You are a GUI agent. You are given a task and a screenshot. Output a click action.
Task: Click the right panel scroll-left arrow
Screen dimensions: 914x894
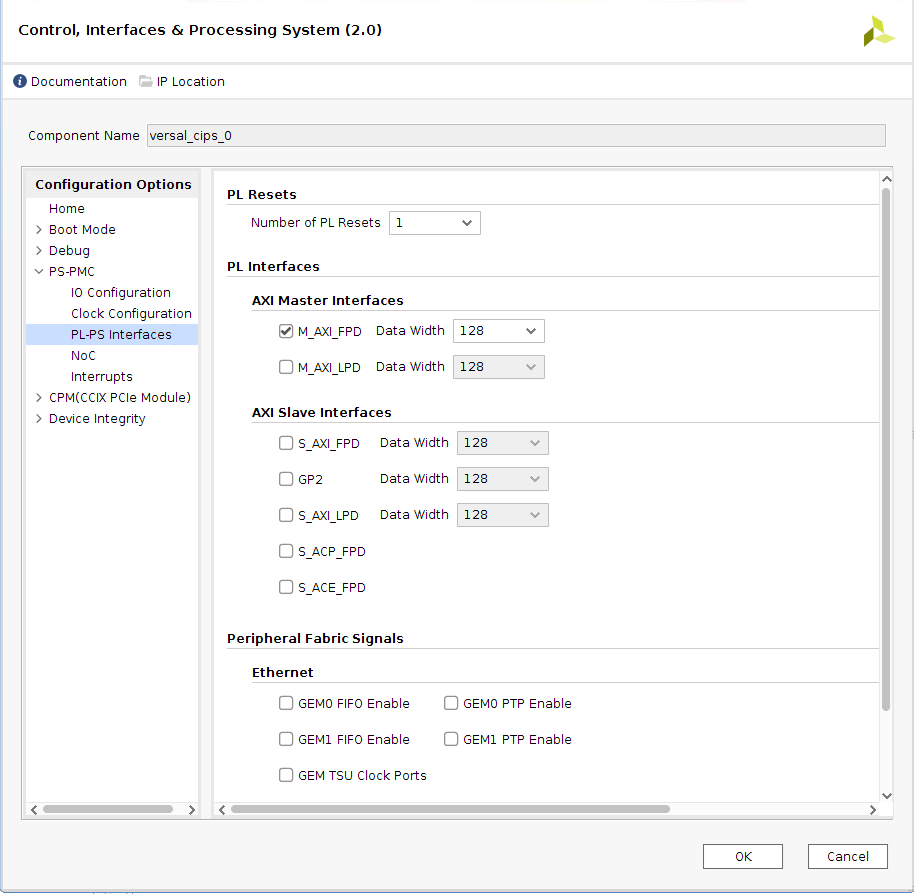tap(222, 809)
